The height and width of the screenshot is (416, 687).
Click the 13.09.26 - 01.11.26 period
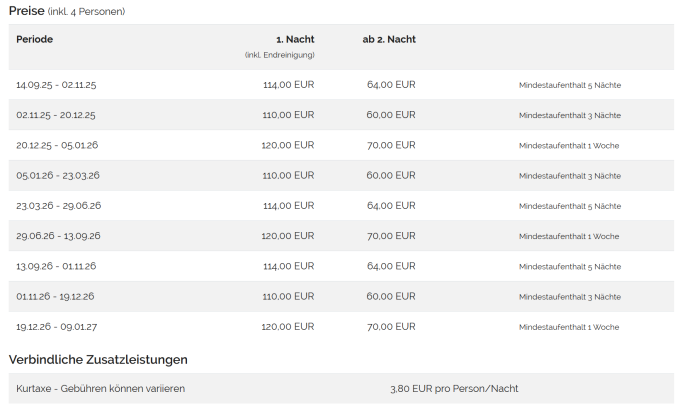pos(56,266)
